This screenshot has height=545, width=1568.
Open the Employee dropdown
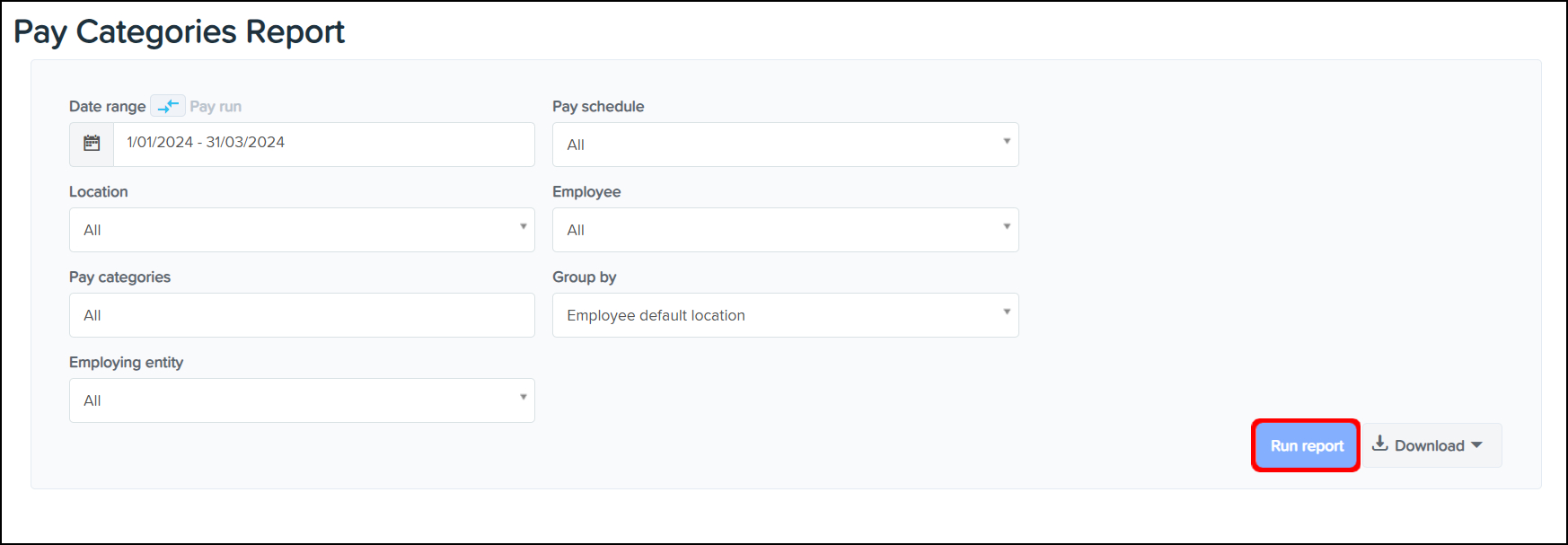coord(784,230)
